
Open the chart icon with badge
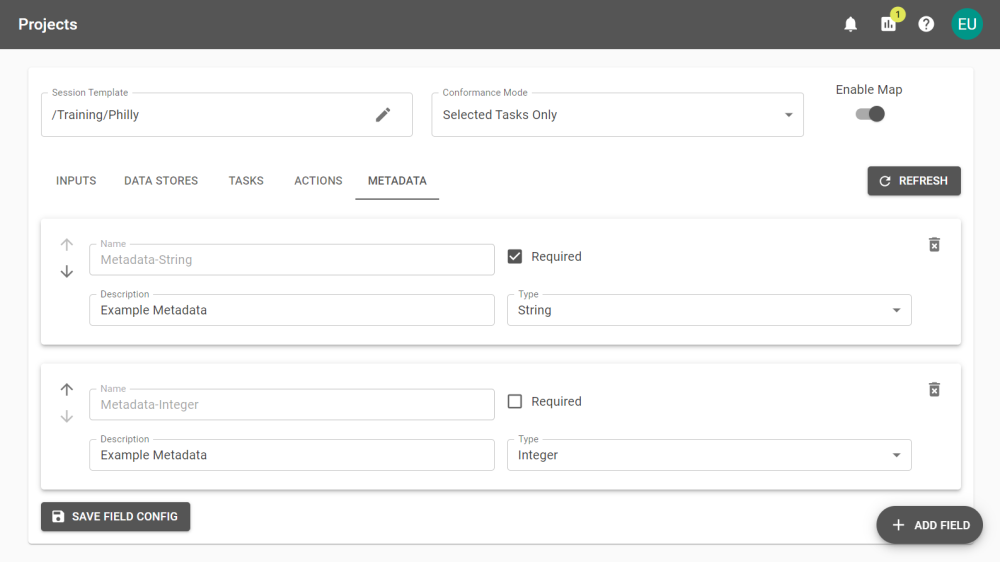click(888, 24)
